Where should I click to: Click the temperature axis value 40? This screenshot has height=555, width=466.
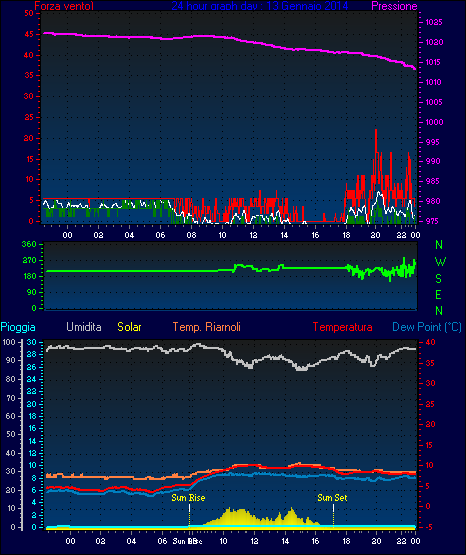(x=430, y=342)
